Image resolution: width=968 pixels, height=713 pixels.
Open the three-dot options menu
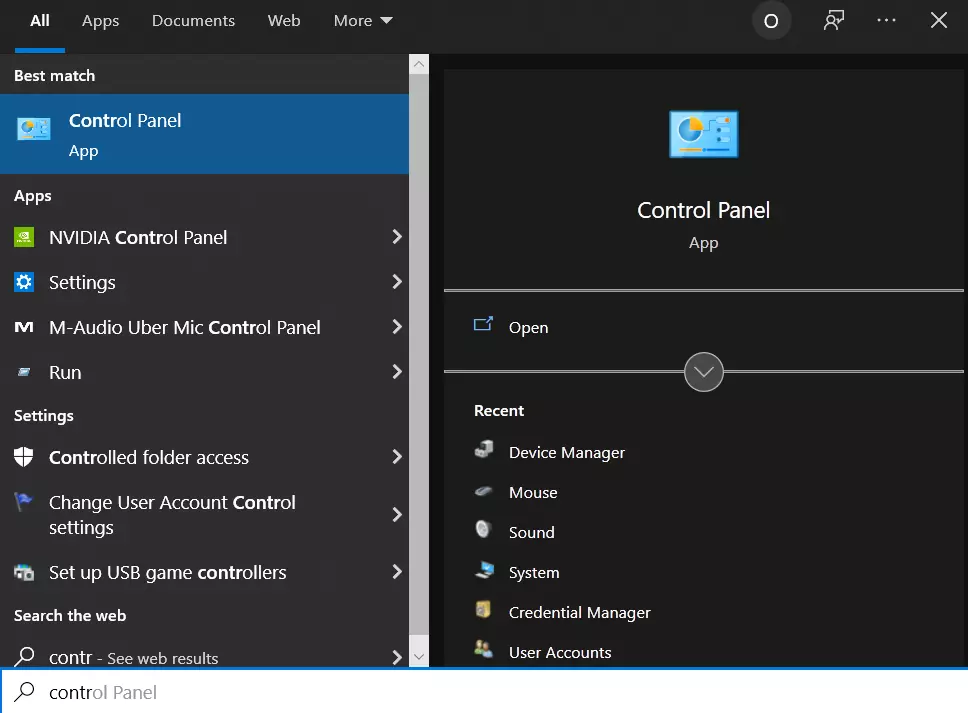pos(887,20)
